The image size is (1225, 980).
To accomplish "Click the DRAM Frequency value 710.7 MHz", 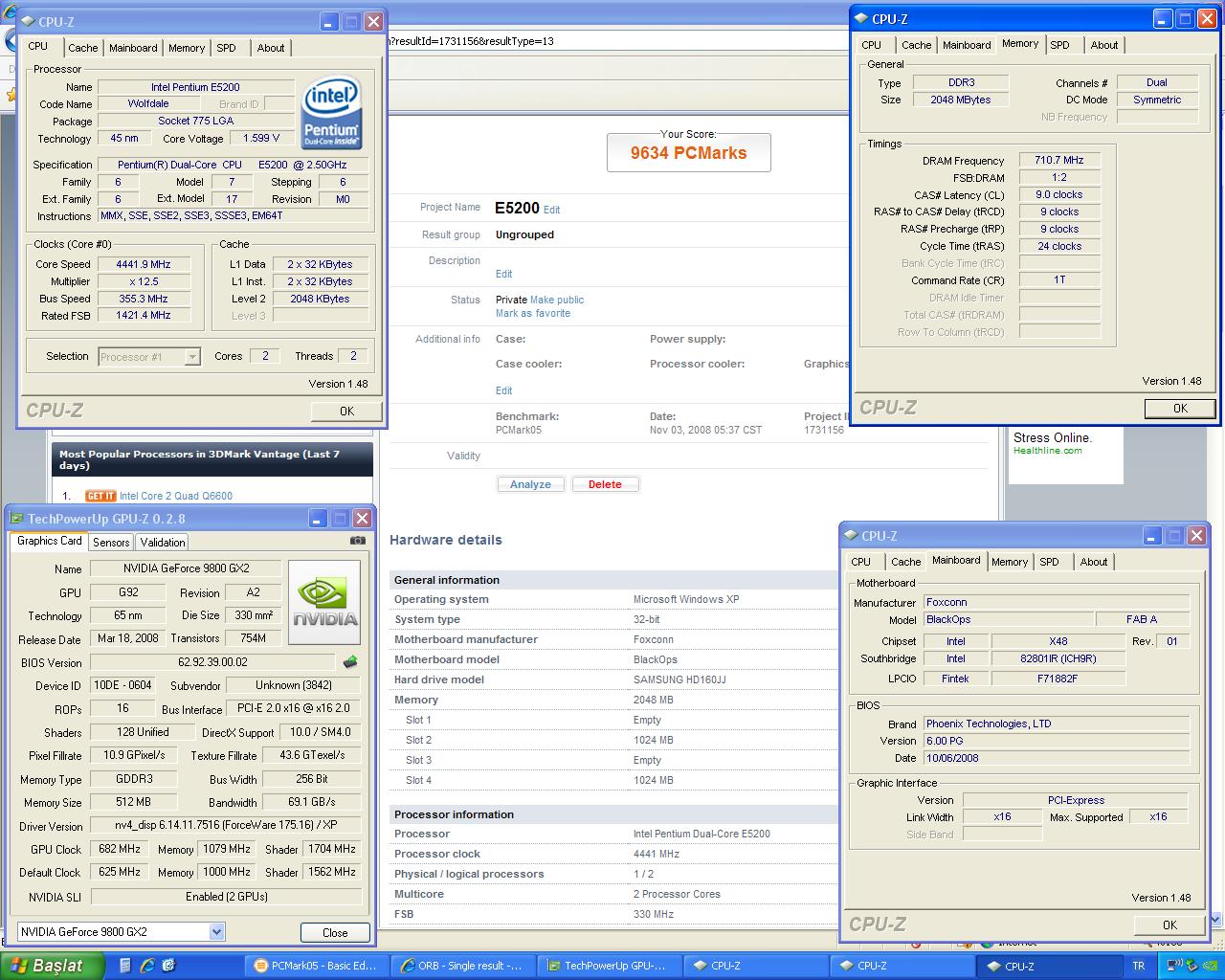I will (1059, 160).
